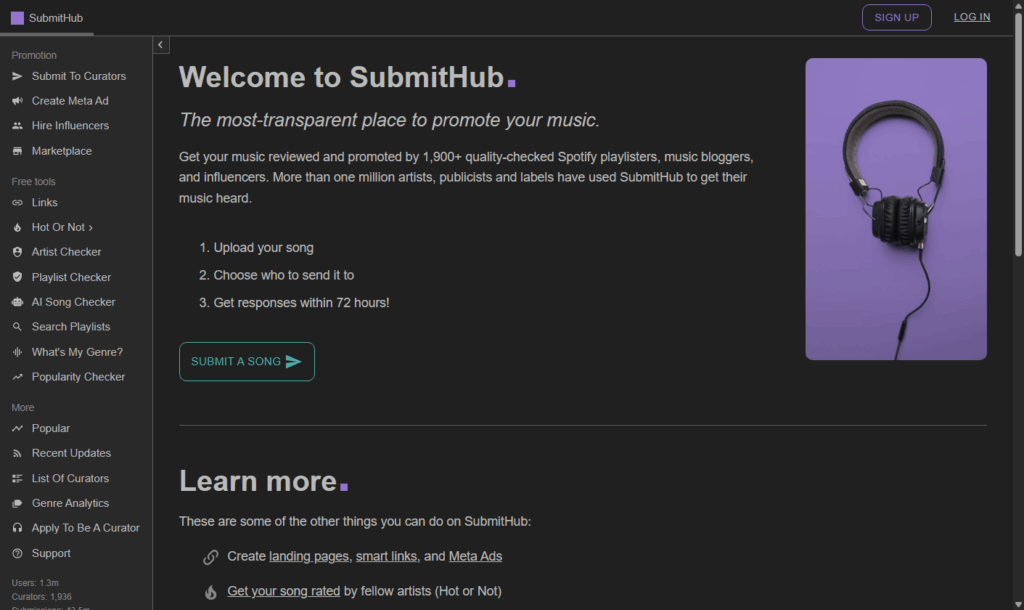Viewport: 1024px width, 610px height.
Task: Click the RSS feed icon beside Recent Updates
Action: pyautogui.click(x=17, y=453)
